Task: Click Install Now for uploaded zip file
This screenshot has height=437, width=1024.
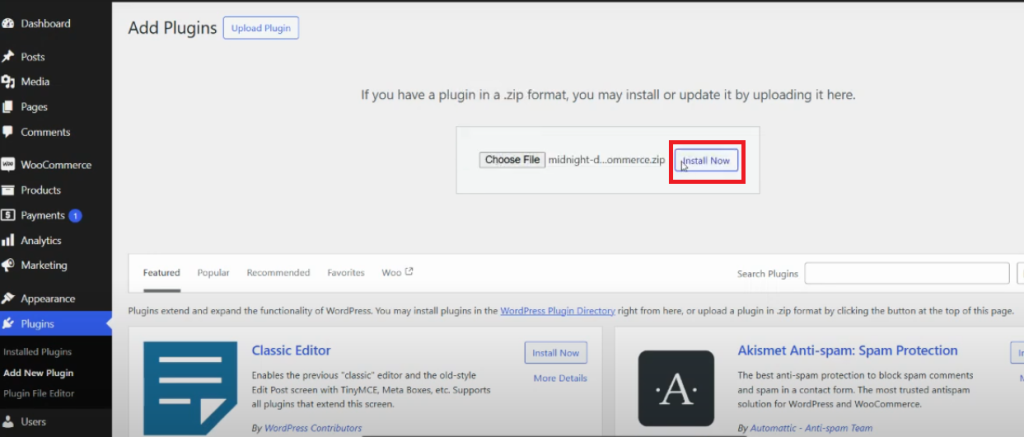Action: click(707, 160)
